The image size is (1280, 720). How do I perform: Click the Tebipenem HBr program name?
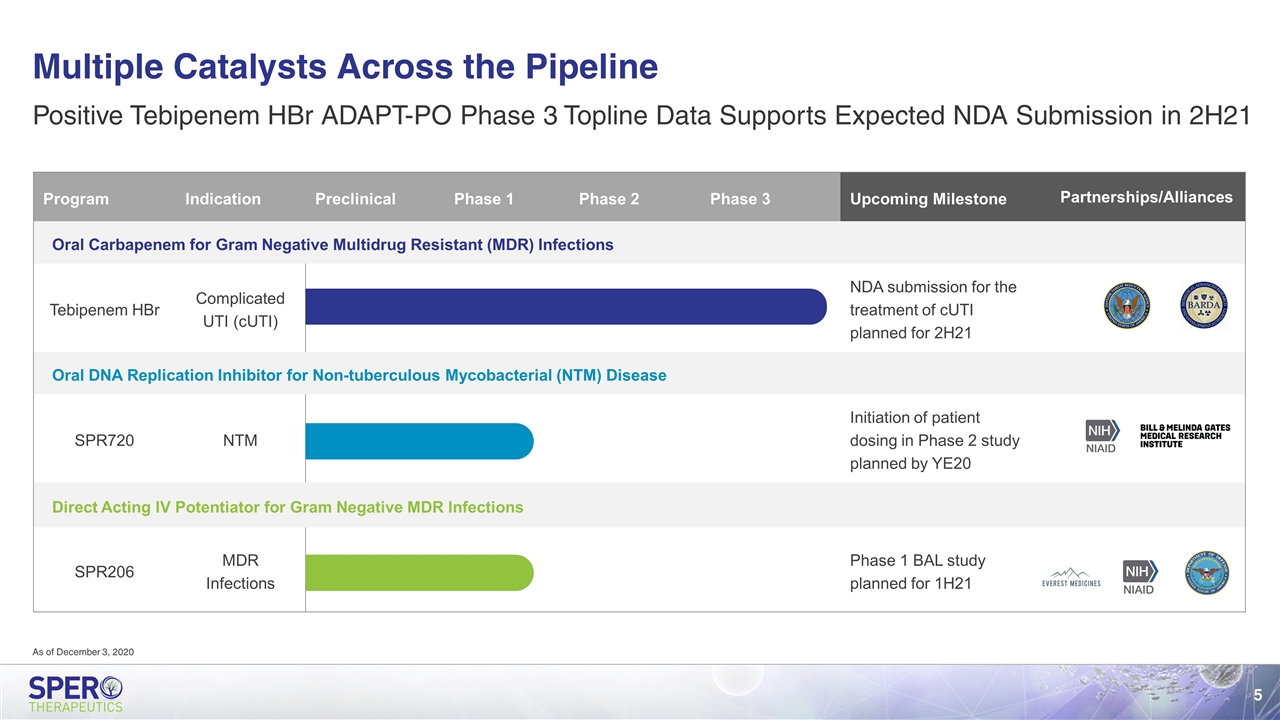coord(104,310)
